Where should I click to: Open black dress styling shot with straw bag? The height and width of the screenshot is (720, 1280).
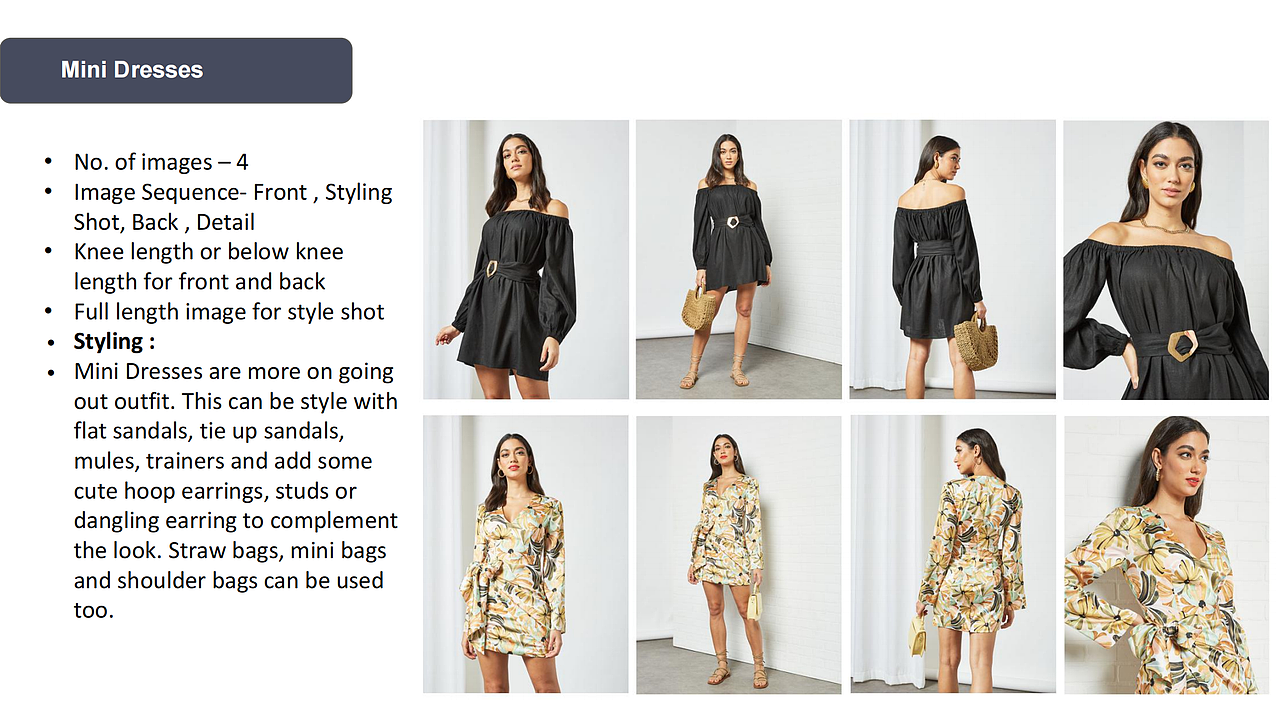pyautogui.click(x=739, y=260)
